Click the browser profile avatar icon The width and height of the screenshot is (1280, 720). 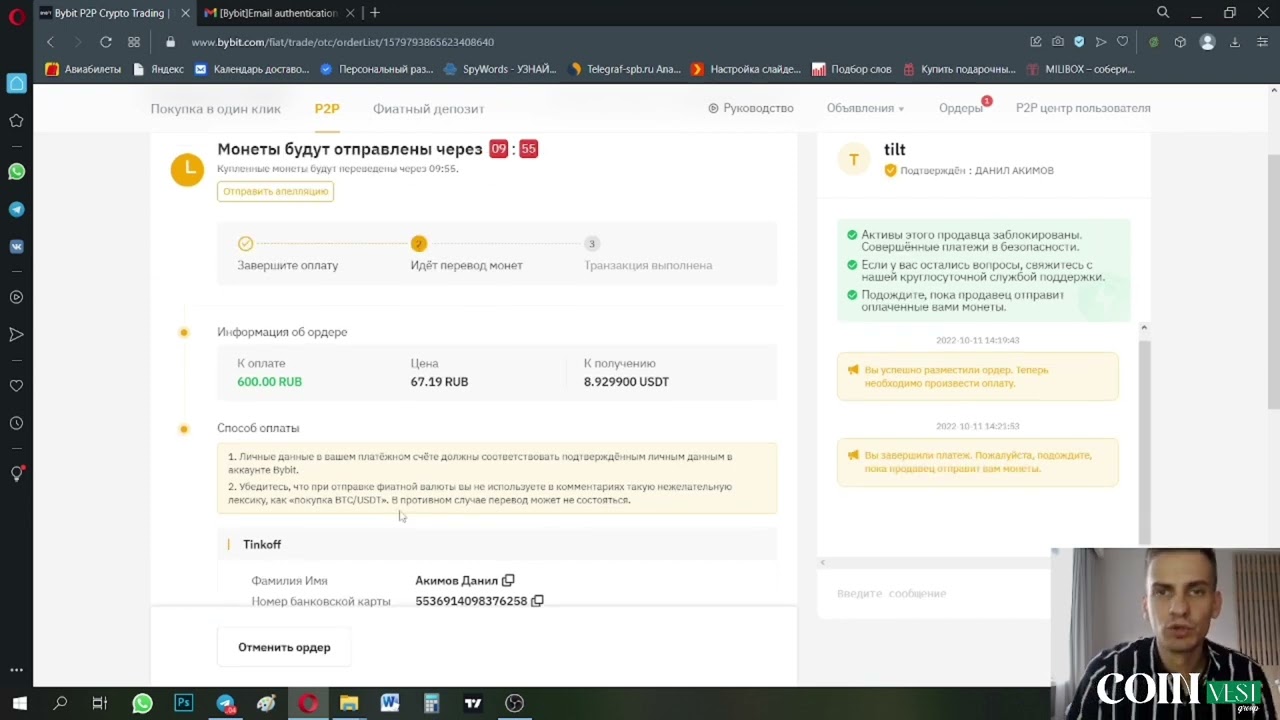(1207, 42)
